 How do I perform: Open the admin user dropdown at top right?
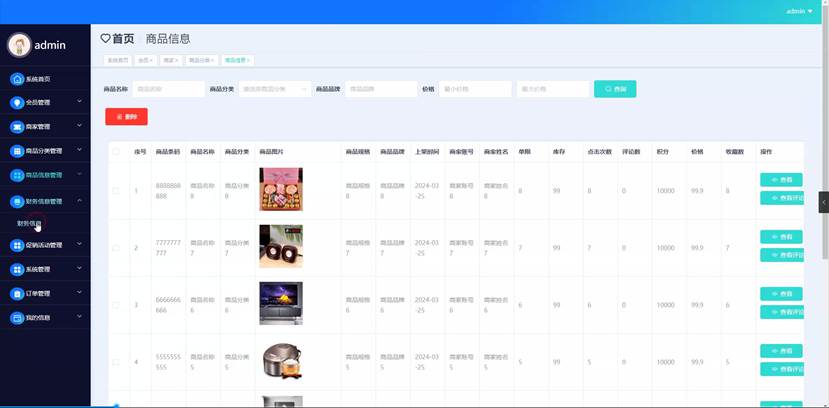click(x=799, y=11)
